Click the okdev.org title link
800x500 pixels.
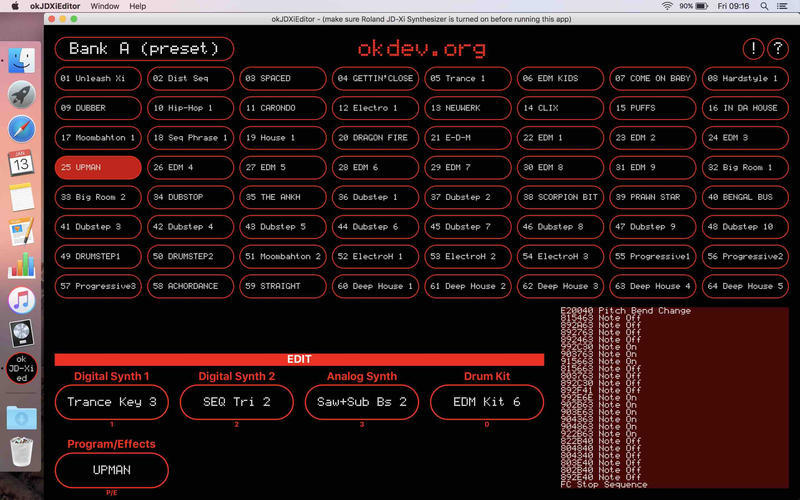[421, 48]
